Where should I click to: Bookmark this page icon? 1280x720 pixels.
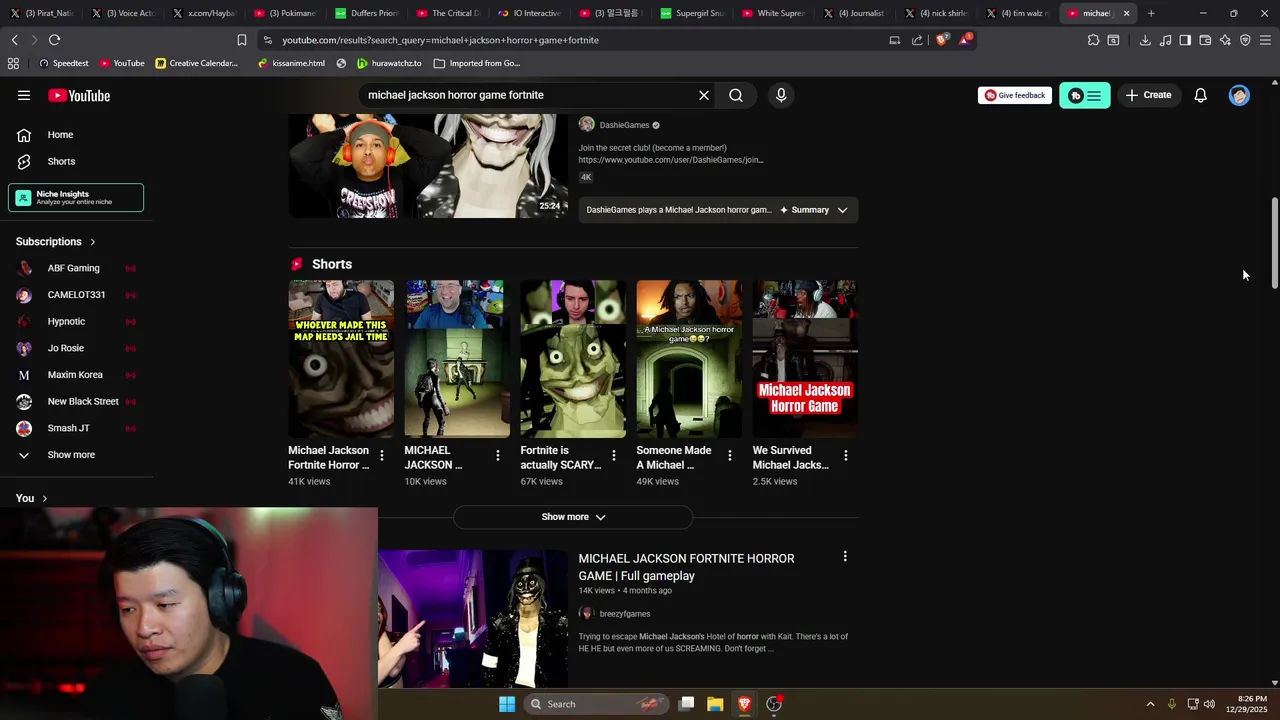pyautogui.click(x=241, y=40)
